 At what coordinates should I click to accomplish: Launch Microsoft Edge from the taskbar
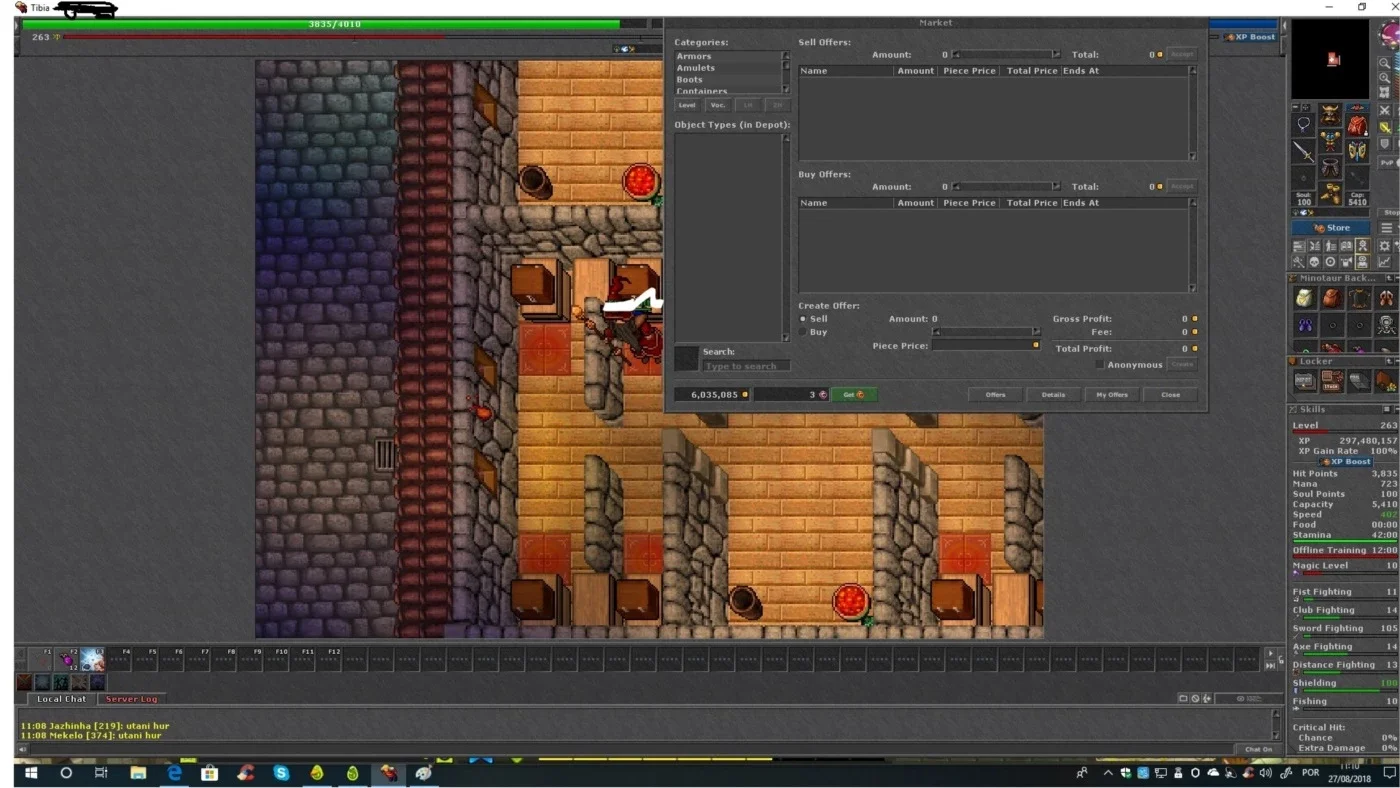[x=174, y=773]
